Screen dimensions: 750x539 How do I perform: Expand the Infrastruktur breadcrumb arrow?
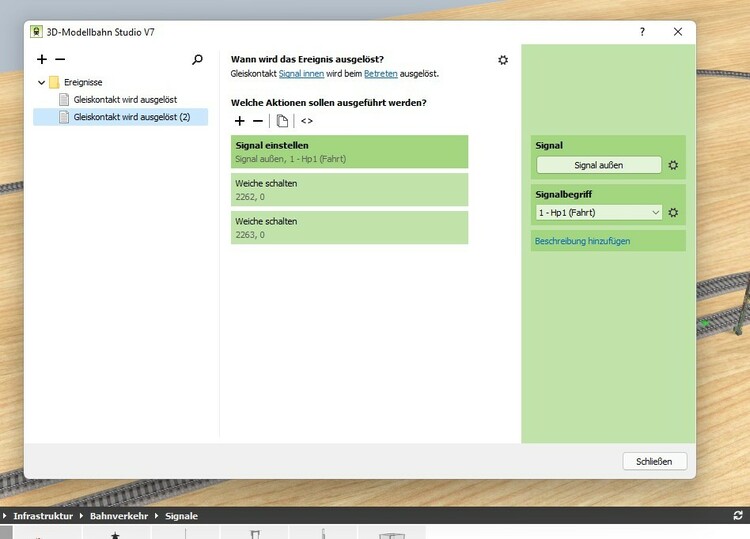coord(5,516)
